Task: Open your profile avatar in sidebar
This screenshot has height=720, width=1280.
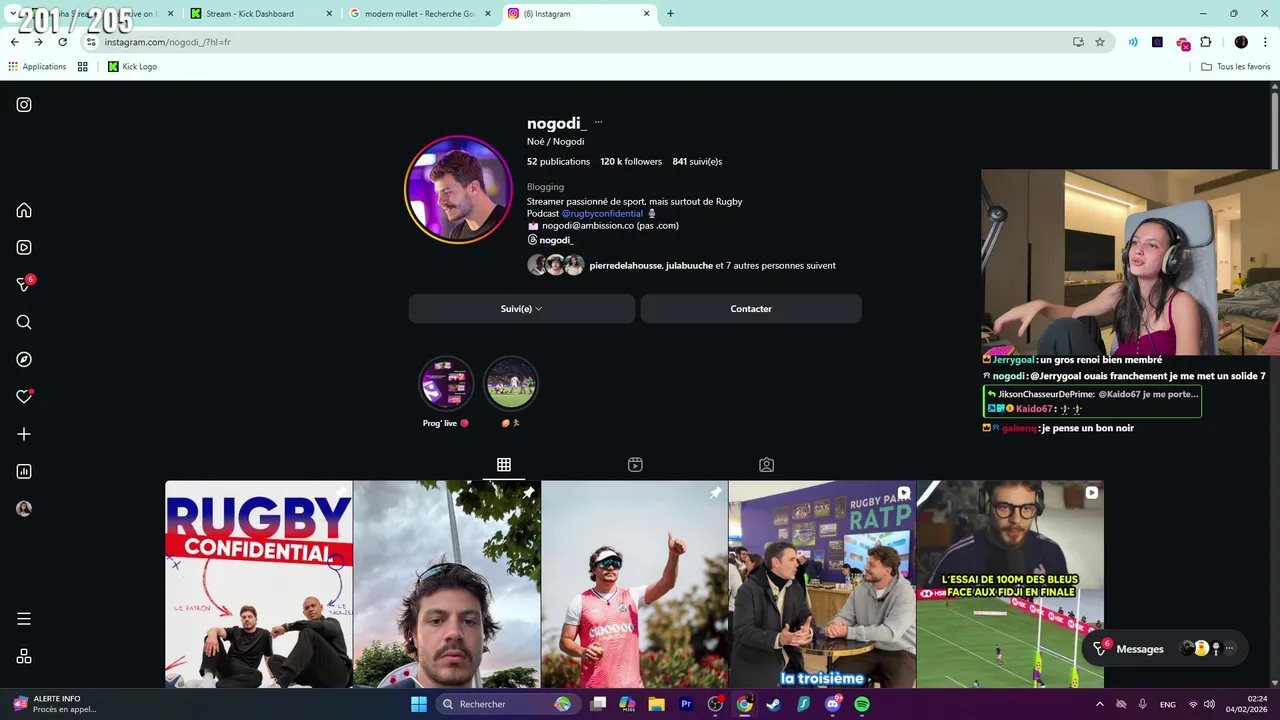Action: pos(24,509)
